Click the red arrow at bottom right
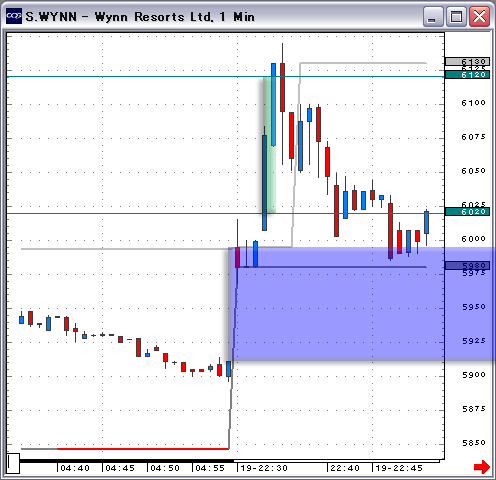Screen dimensions: 496x480 (x=482, y=467)
